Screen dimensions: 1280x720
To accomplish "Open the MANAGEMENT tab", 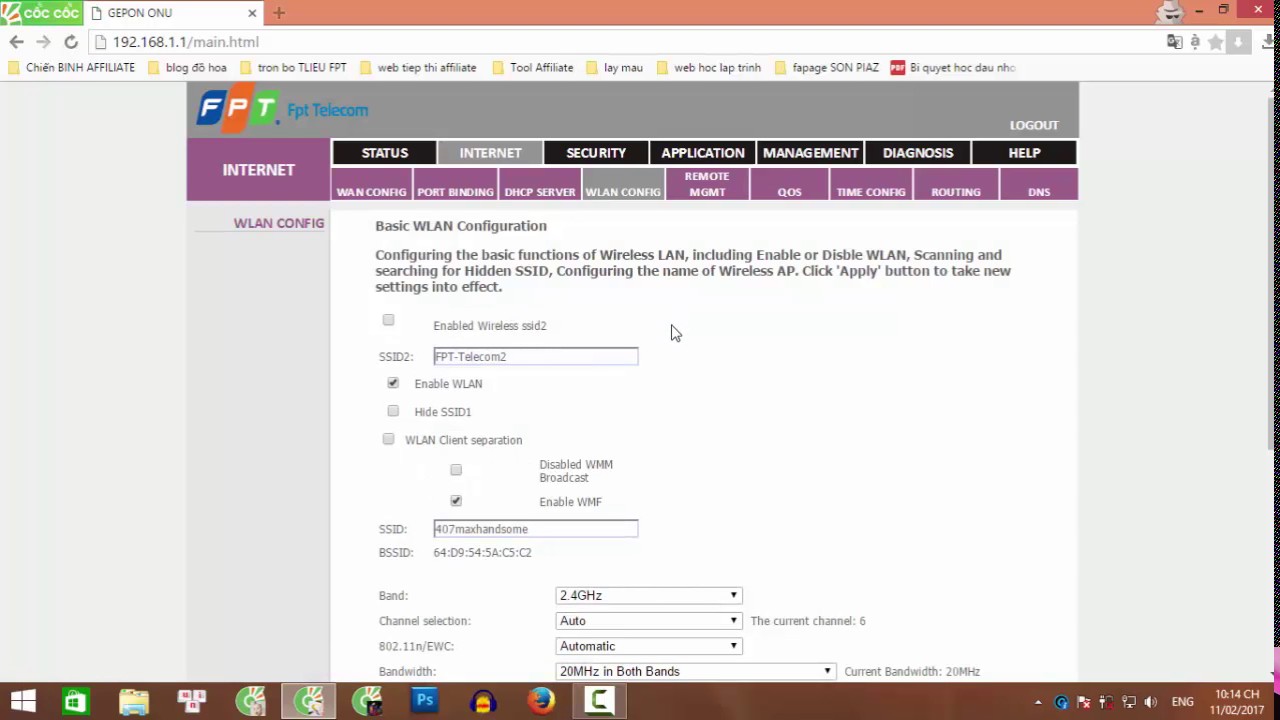I will pos(811,153).
